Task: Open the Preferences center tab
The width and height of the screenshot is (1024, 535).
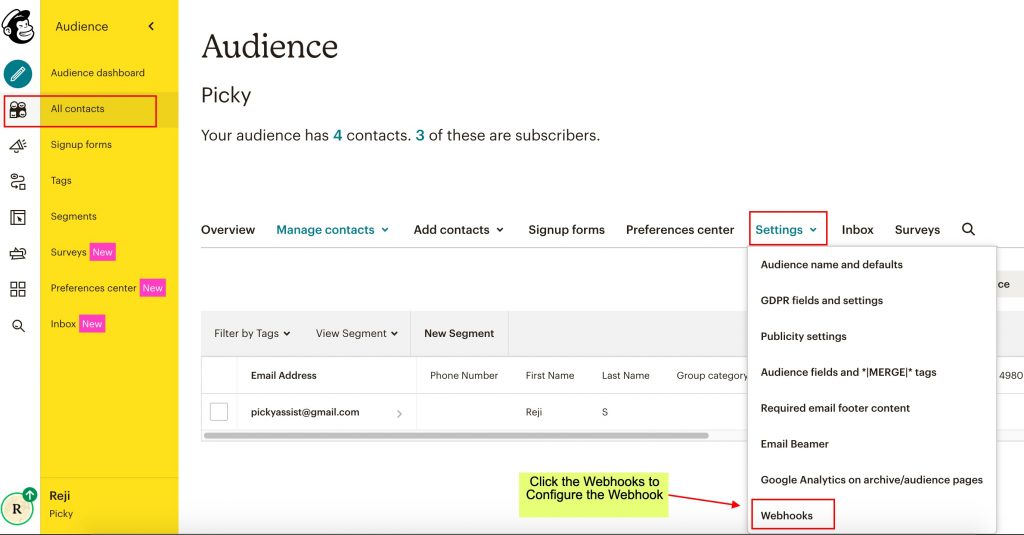Action: 680,230
